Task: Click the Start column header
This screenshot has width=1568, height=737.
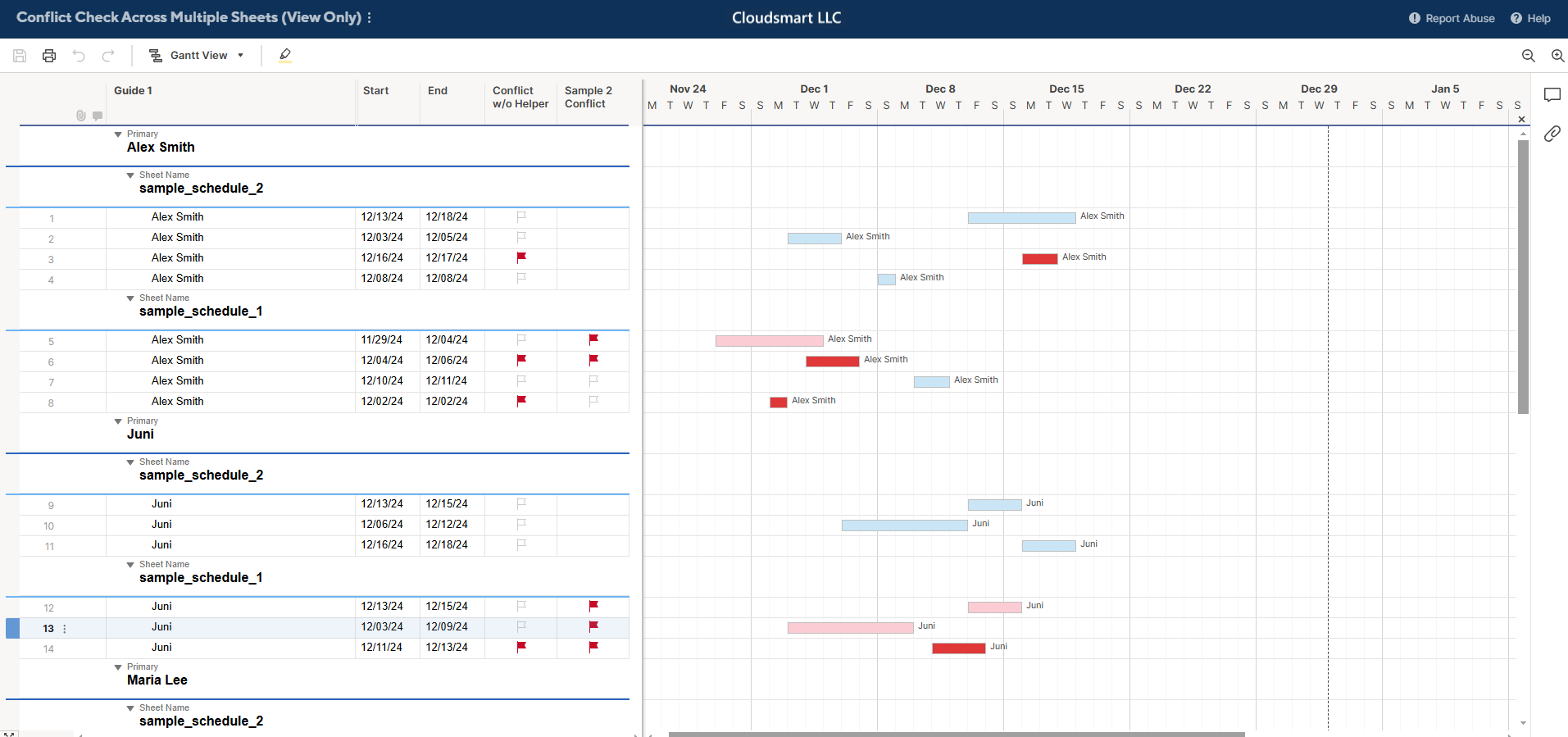Action: pyautogui.click(x=389, y=102)
